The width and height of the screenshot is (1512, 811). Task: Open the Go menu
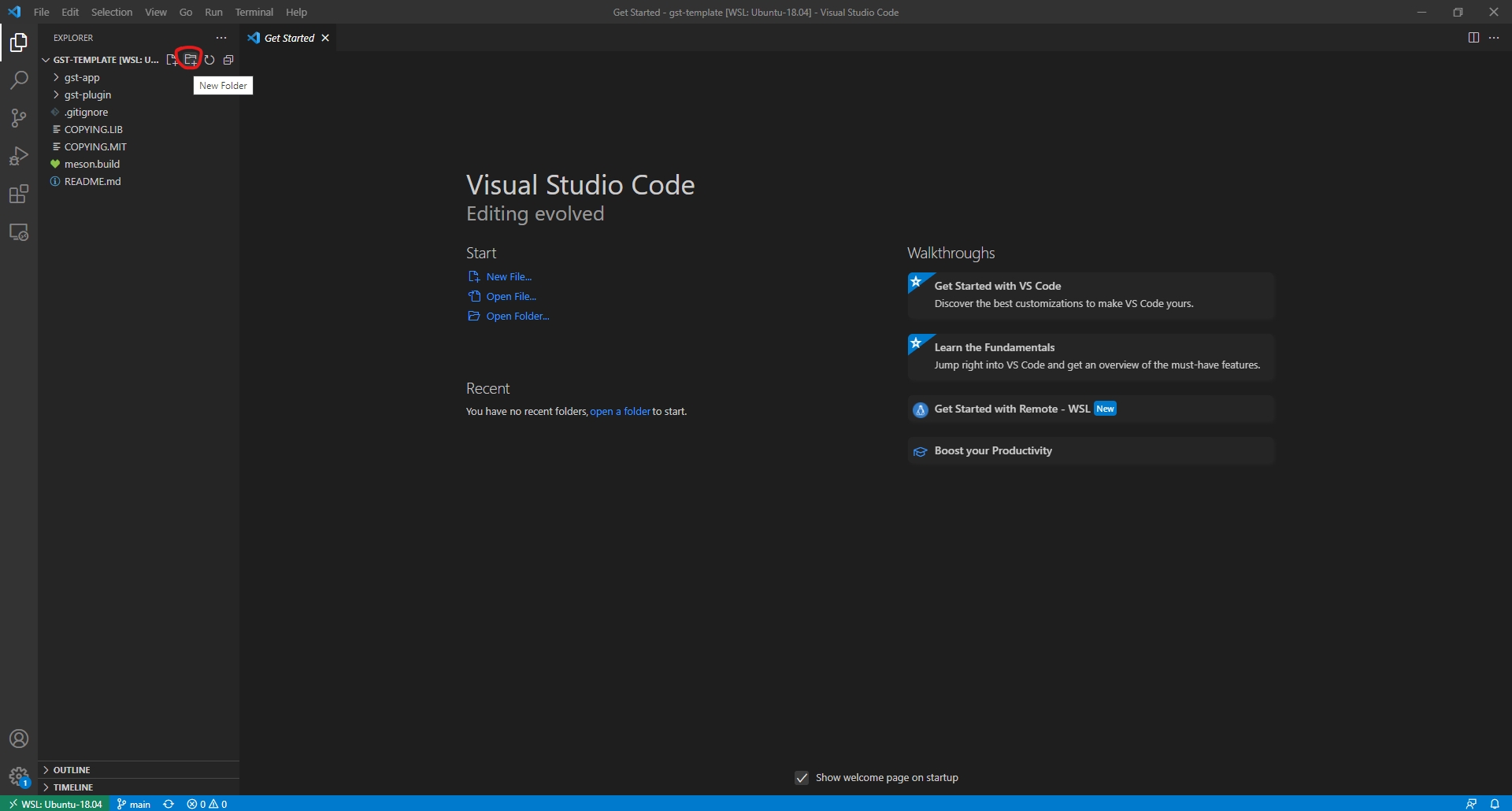tap(186, 12)
